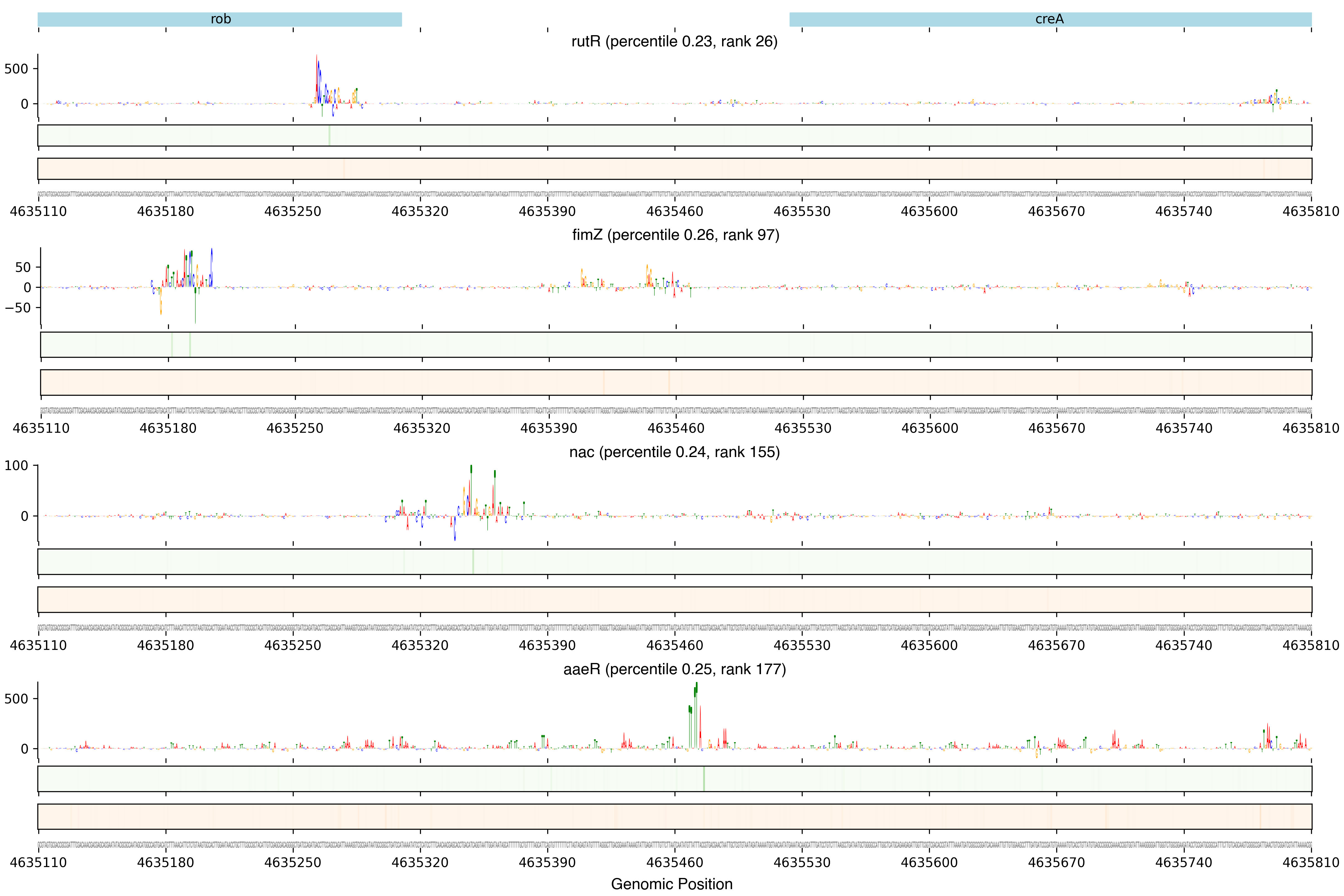Click the fimZ panel title
The image size is (1344, 896).
(675, 235)
